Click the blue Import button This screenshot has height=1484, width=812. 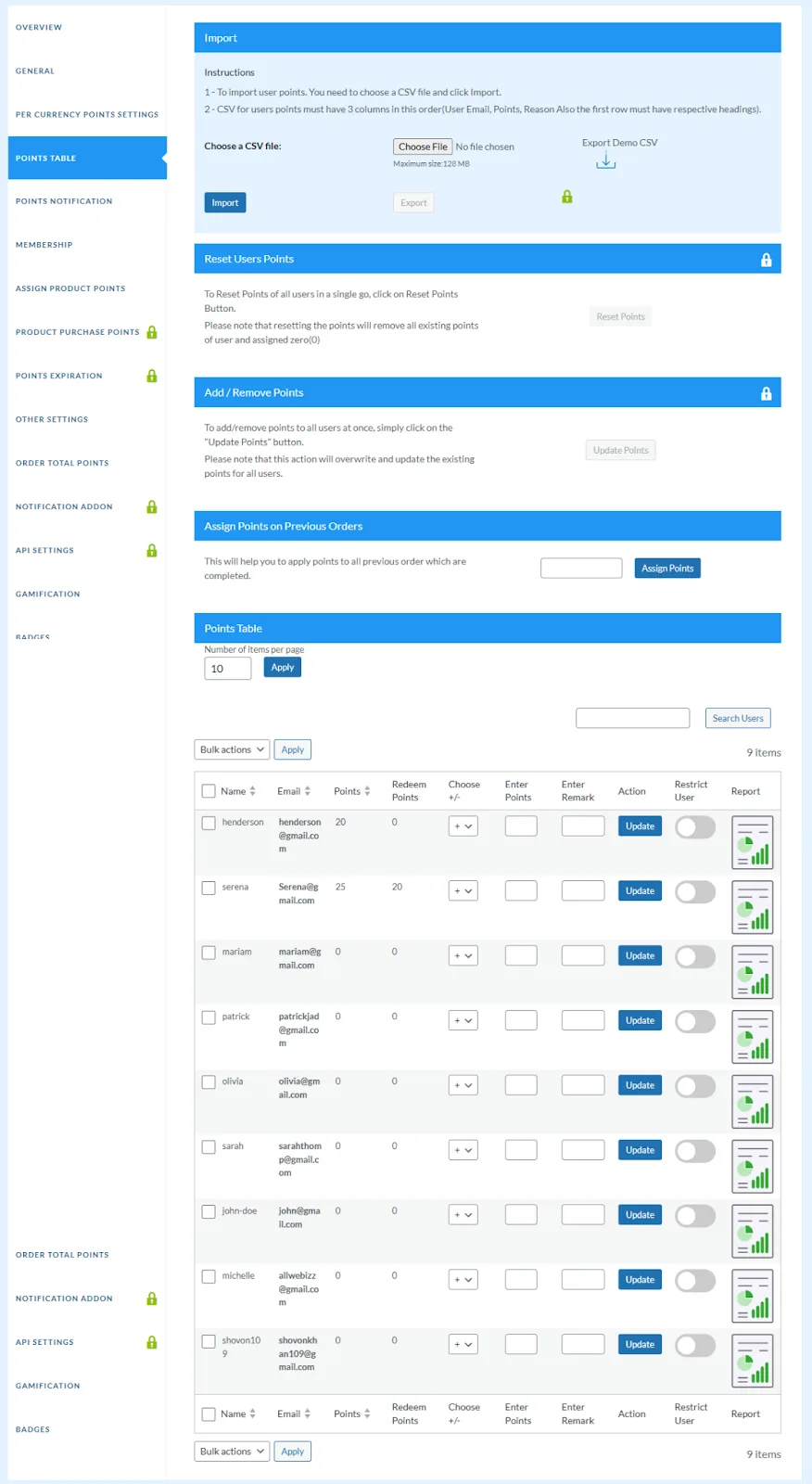pos(225,203)
